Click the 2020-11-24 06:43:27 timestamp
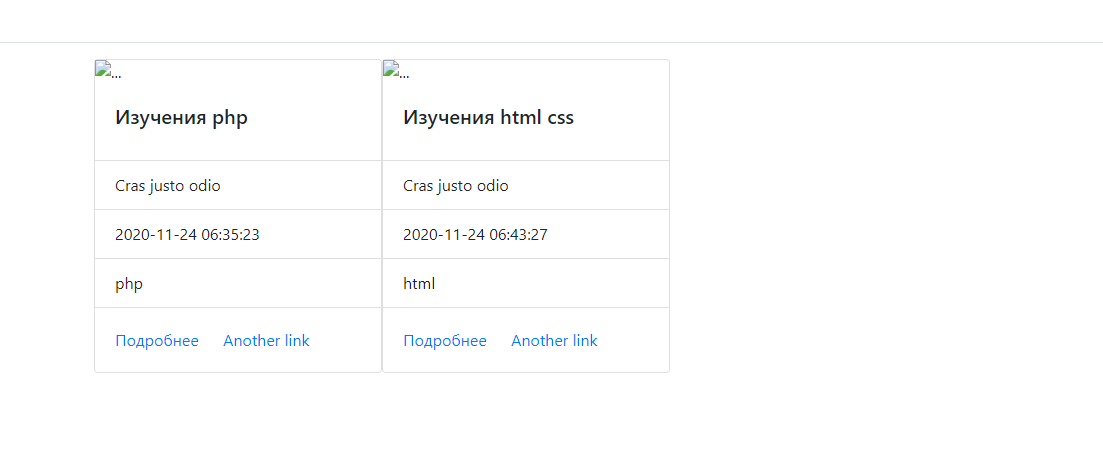Viewport: 1103px width, 461px height. coord(475,235)
